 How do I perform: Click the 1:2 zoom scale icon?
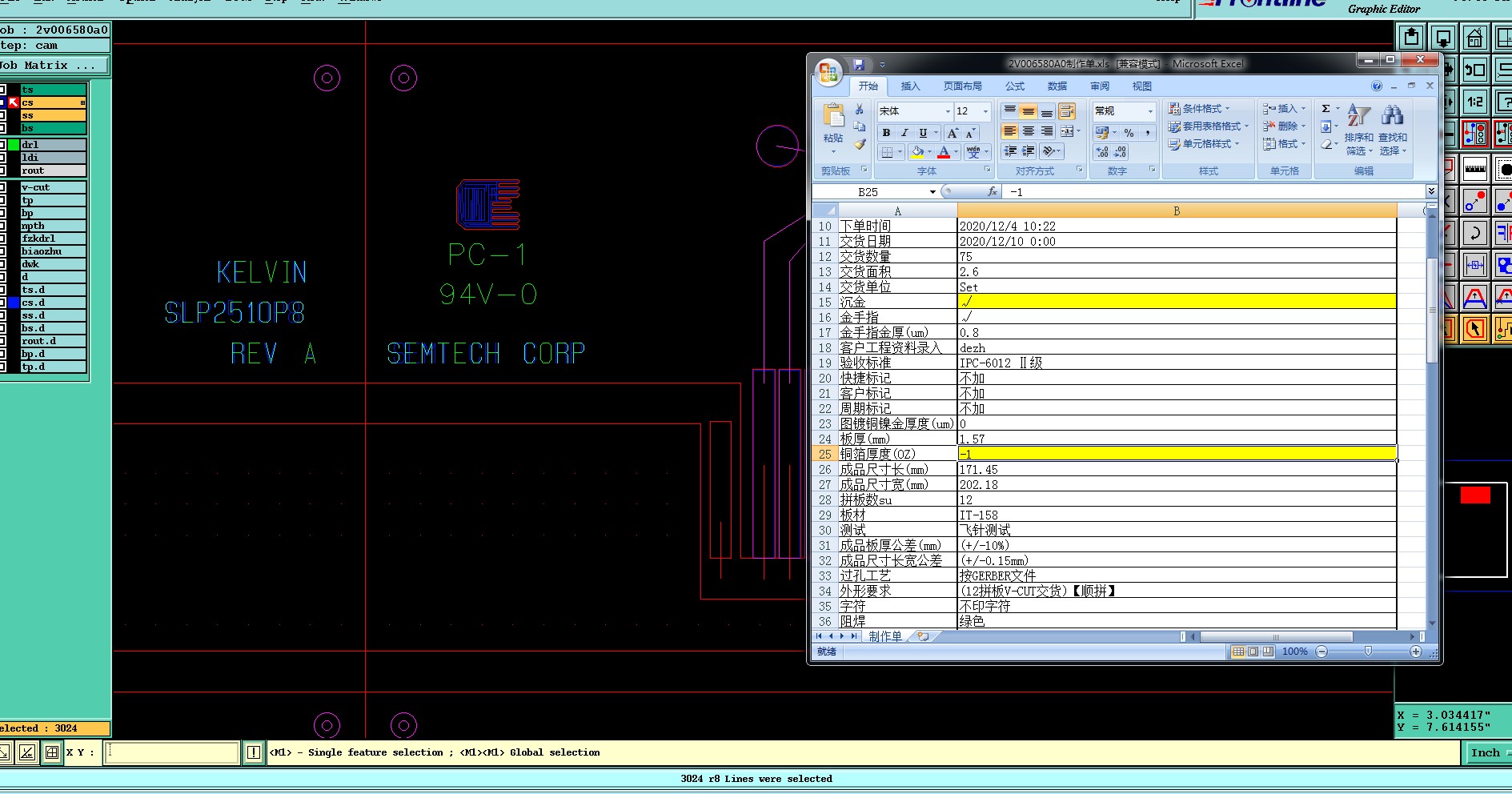click(1474, 102)
